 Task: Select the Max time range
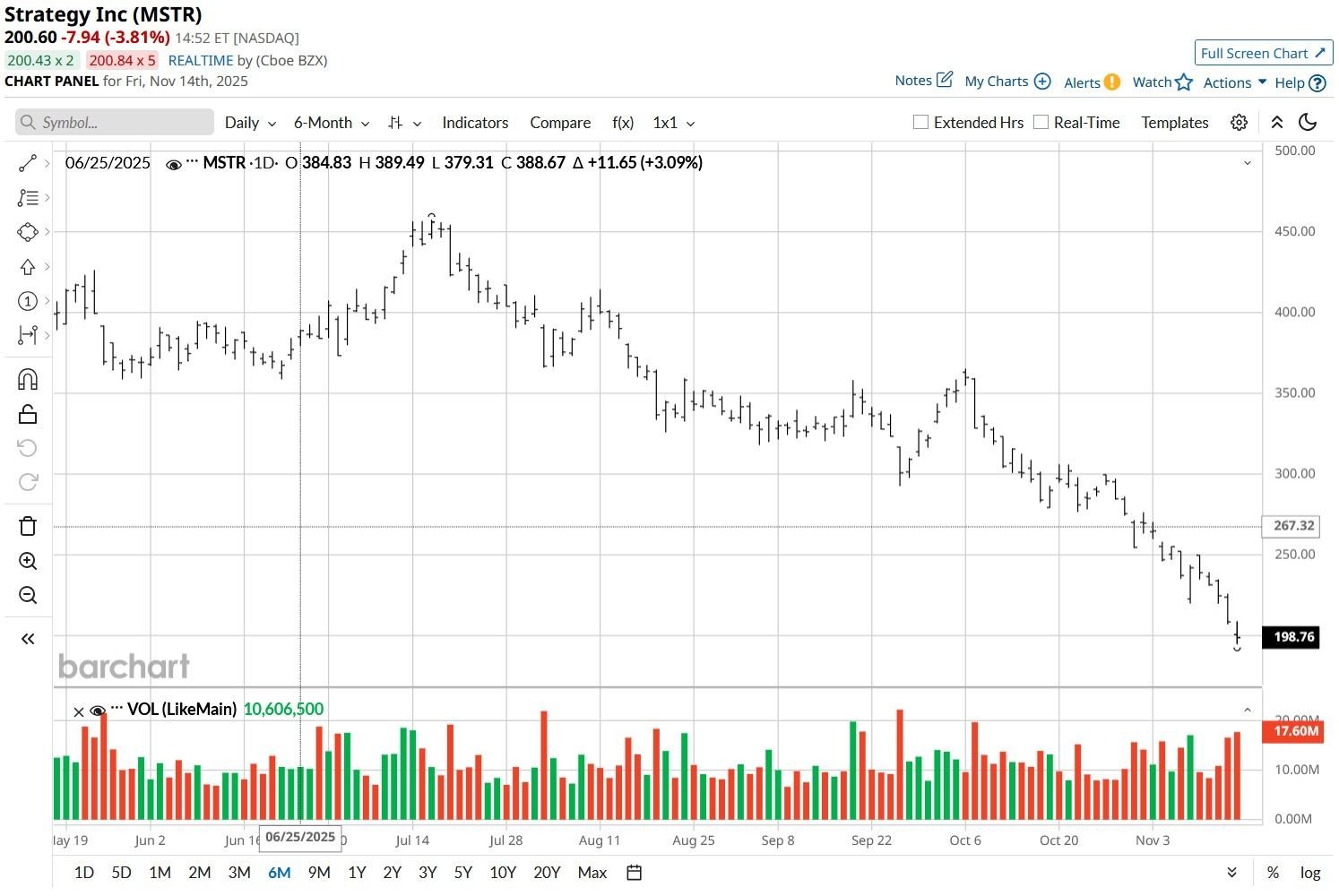pyautogui.click(x=592, y=873)
